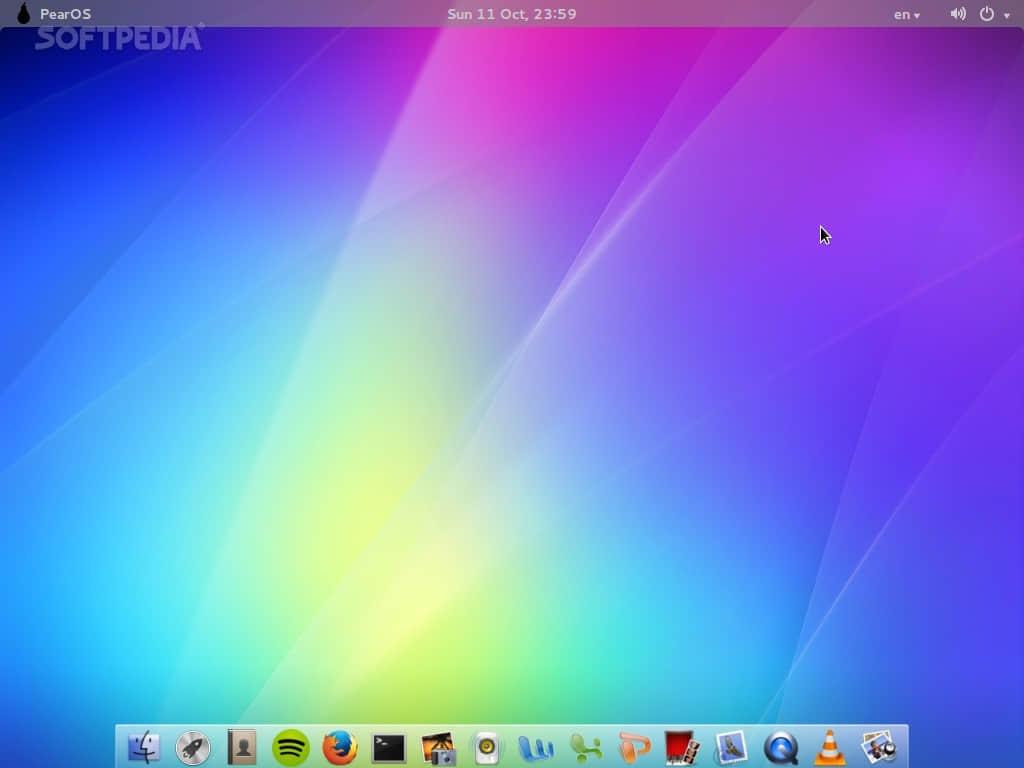Expand the en language dropdown
The image size is (1024, 768).
tap(906, 14)
